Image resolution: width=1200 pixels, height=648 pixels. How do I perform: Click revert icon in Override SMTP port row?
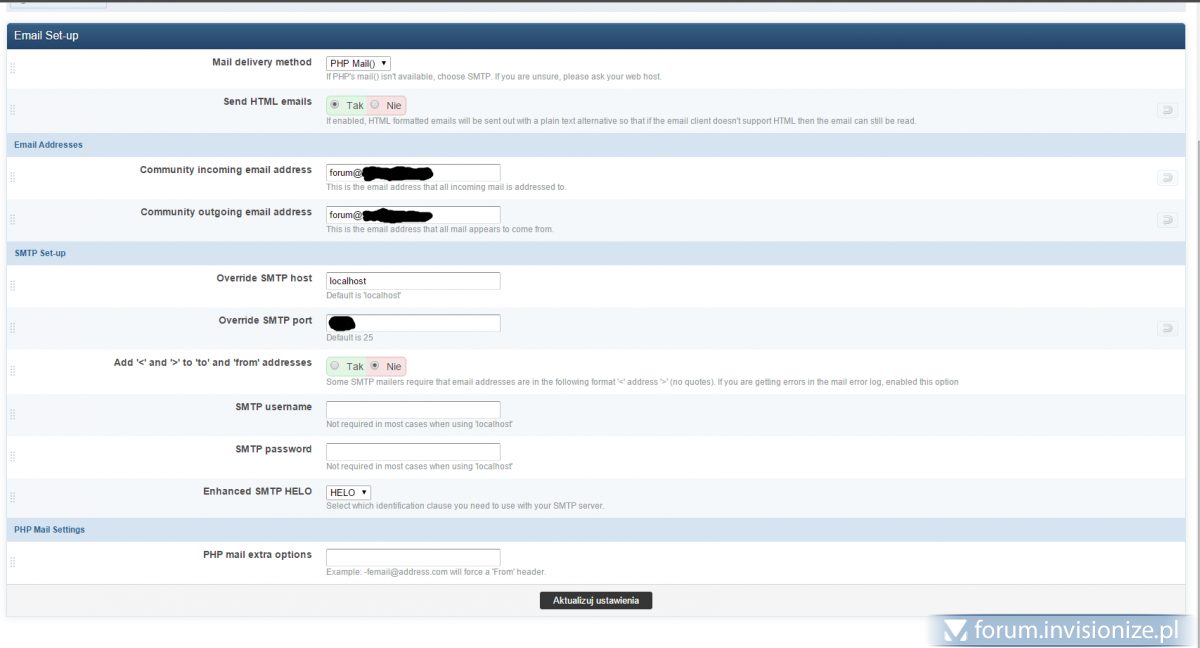pyautogui.click(x=1167, y=328)
